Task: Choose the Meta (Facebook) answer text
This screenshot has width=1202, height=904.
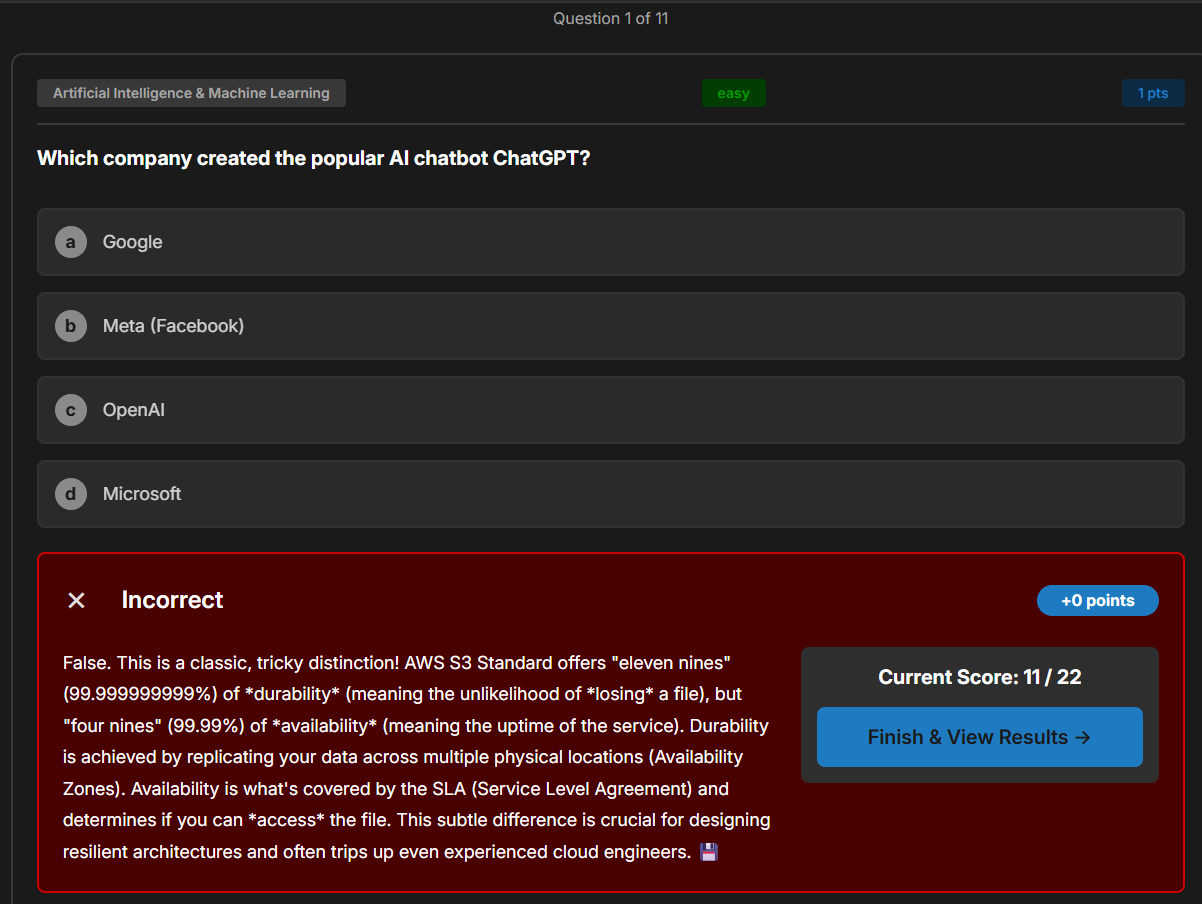Action: 173,326
